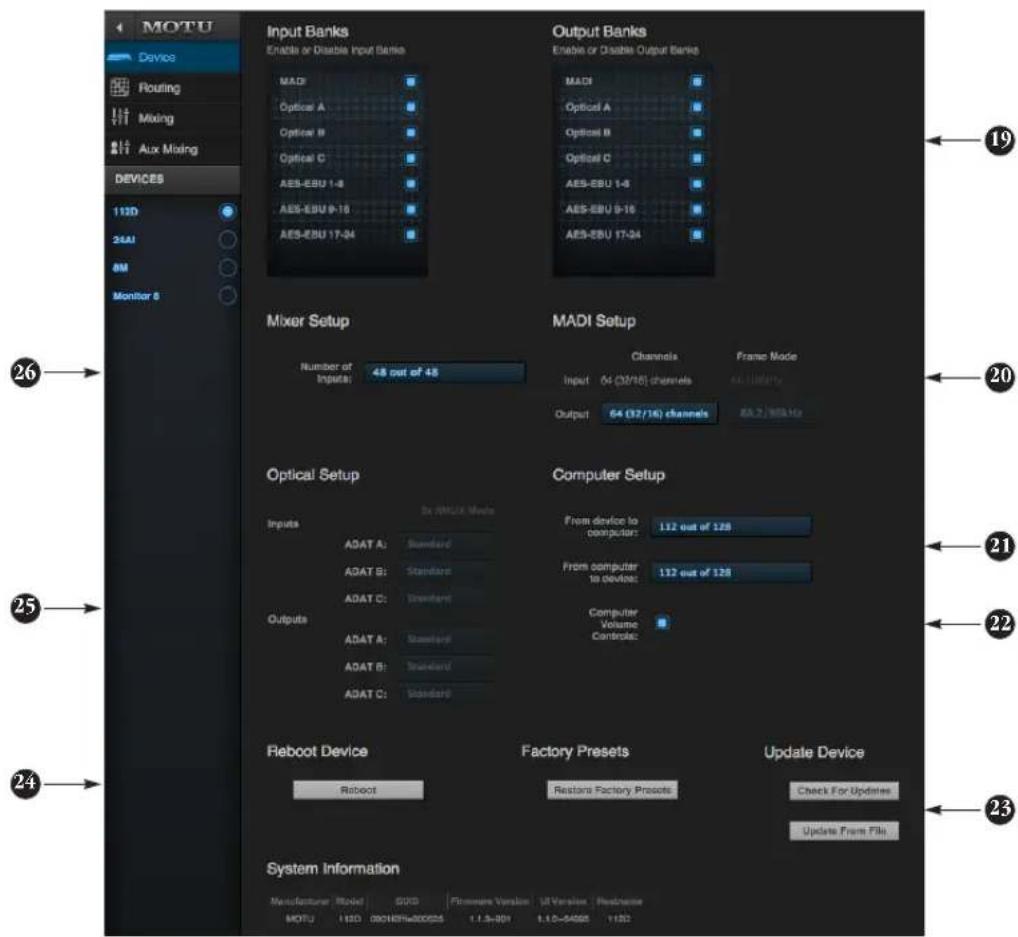Open Number of Inputs mixer dropdown
Image resolution: width=1018 pixels, height=937 pixels.
[x=444, y=373]
